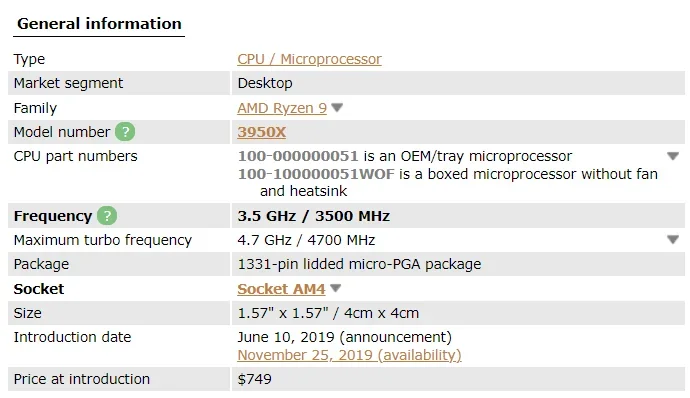Click the 3.5 GHz / 3500 MHz value
Image resolution: width=690 pixels, height=398 pixels.
pyautogui.click(x=313, y=216)
